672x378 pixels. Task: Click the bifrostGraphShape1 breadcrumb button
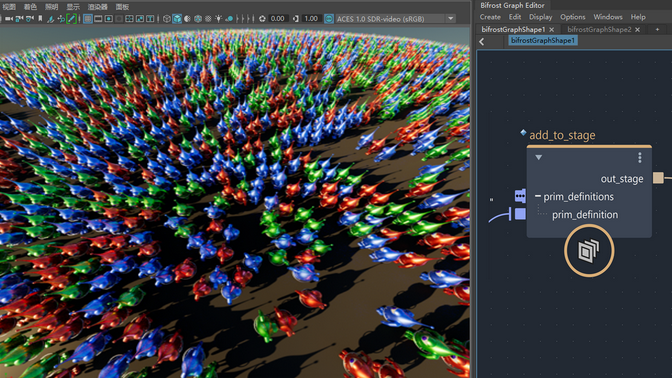[543, 40]
